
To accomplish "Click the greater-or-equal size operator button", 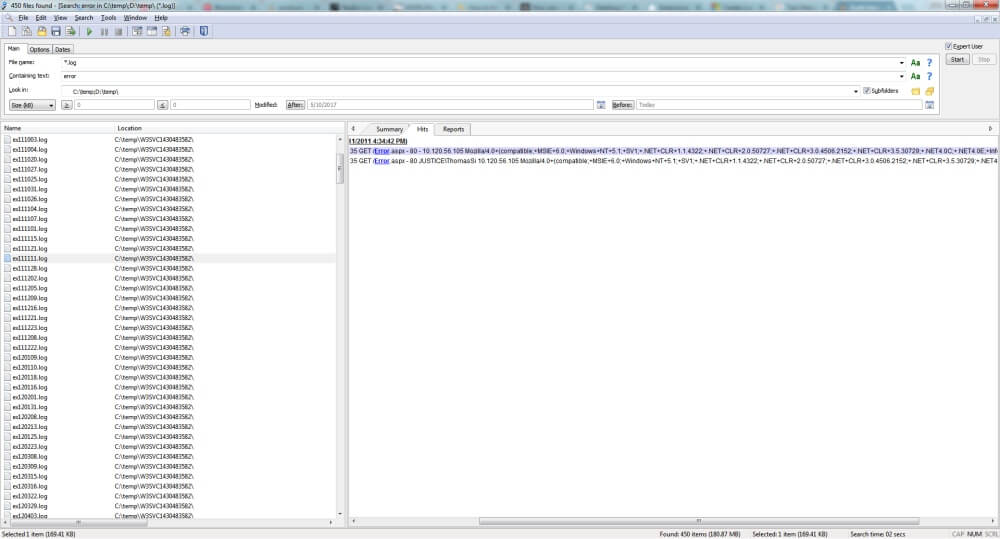I will tap(66, 105).
